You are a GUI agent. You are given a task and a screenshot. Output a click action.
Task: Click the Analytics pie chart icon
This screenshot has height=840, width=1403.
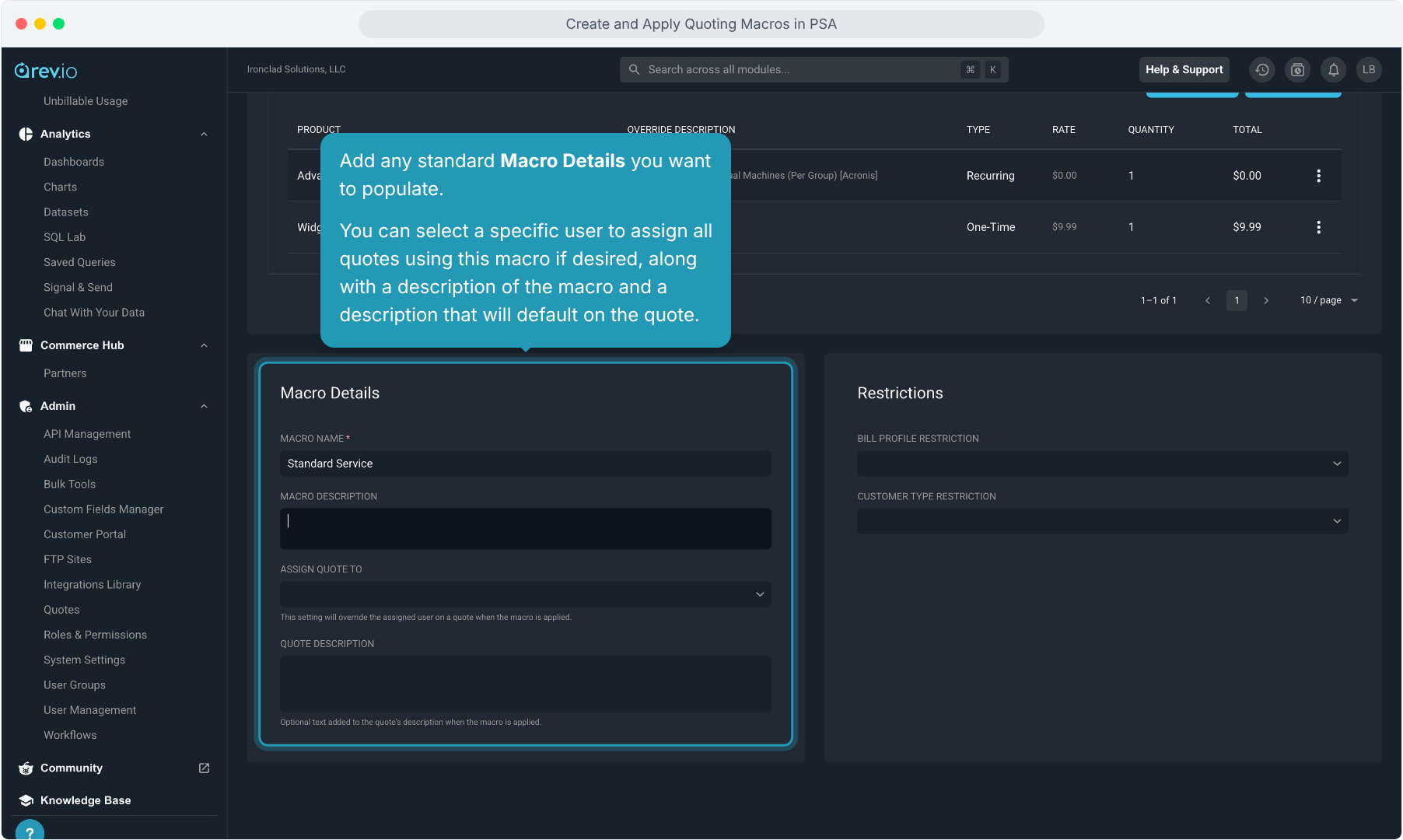[x=26, y=134]
